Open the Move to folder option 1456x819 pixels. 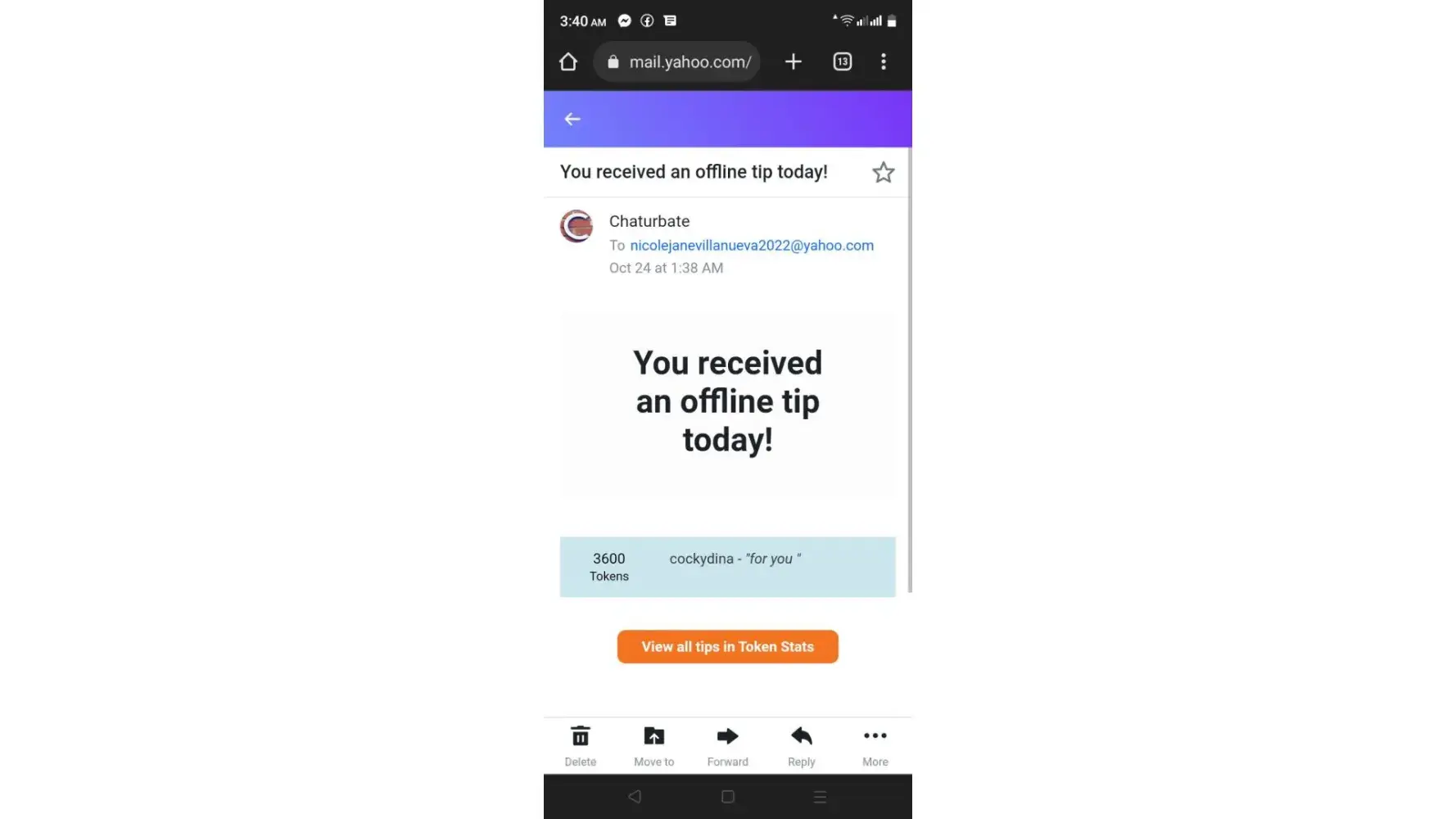653,746
